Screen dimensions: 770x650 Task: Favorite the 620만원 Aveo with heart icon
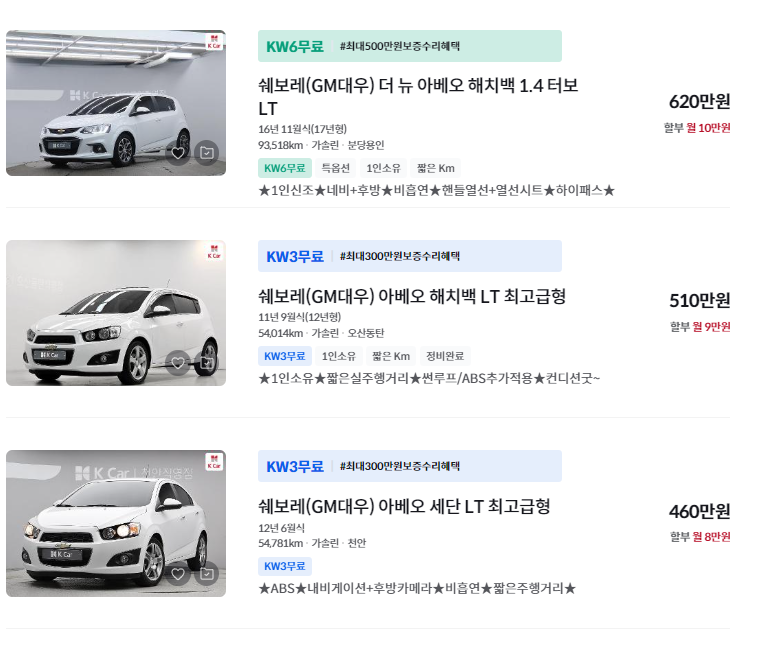coord(178,153)
